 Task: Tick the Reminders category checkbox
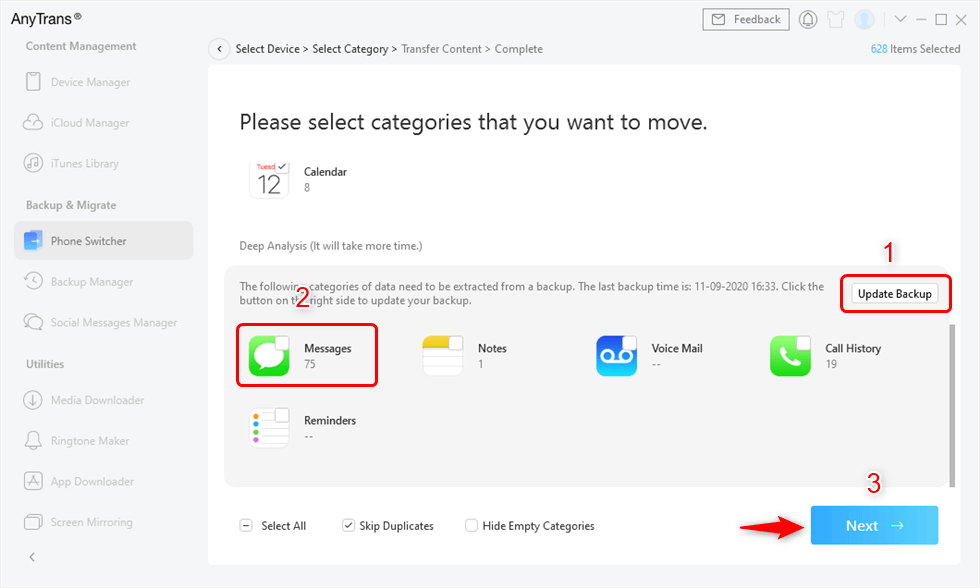[282, 414]
